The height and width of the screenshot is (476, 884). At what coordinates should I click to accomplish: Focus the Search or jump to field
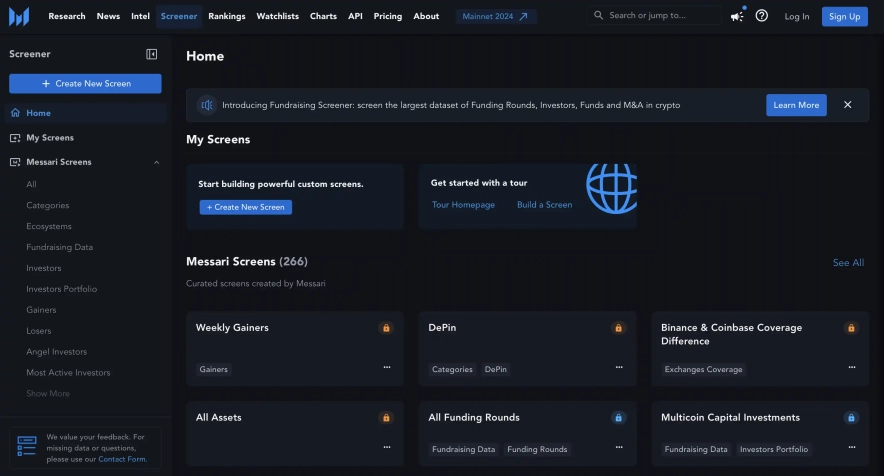coord(660,16)
